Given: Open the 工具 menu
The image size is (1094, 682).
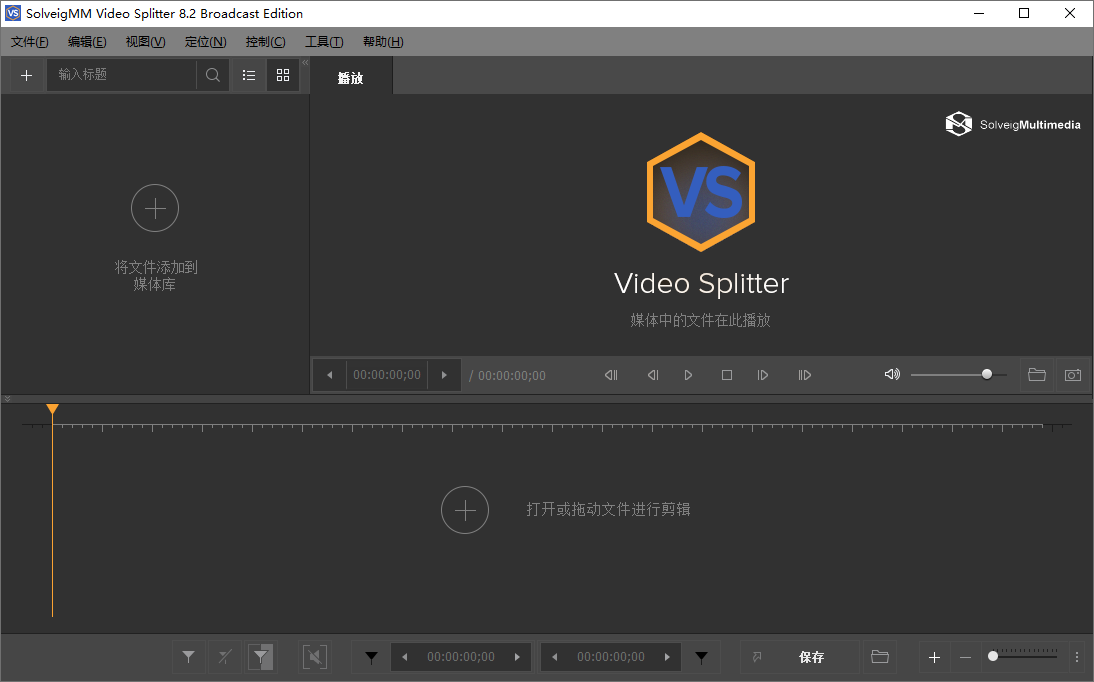Looking at the screenshot, I should click(323, 41).
